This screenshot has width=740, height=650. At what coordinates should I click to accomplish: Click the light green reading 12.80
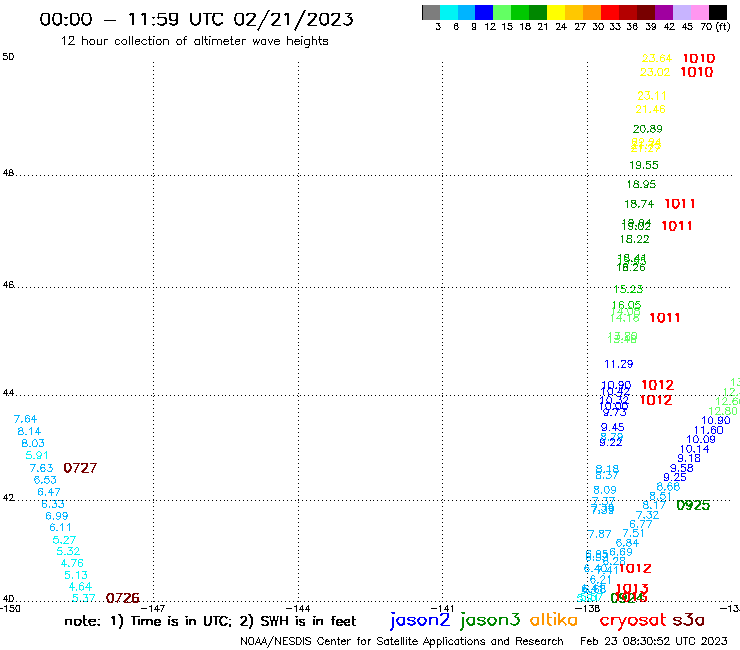point(723,411)
